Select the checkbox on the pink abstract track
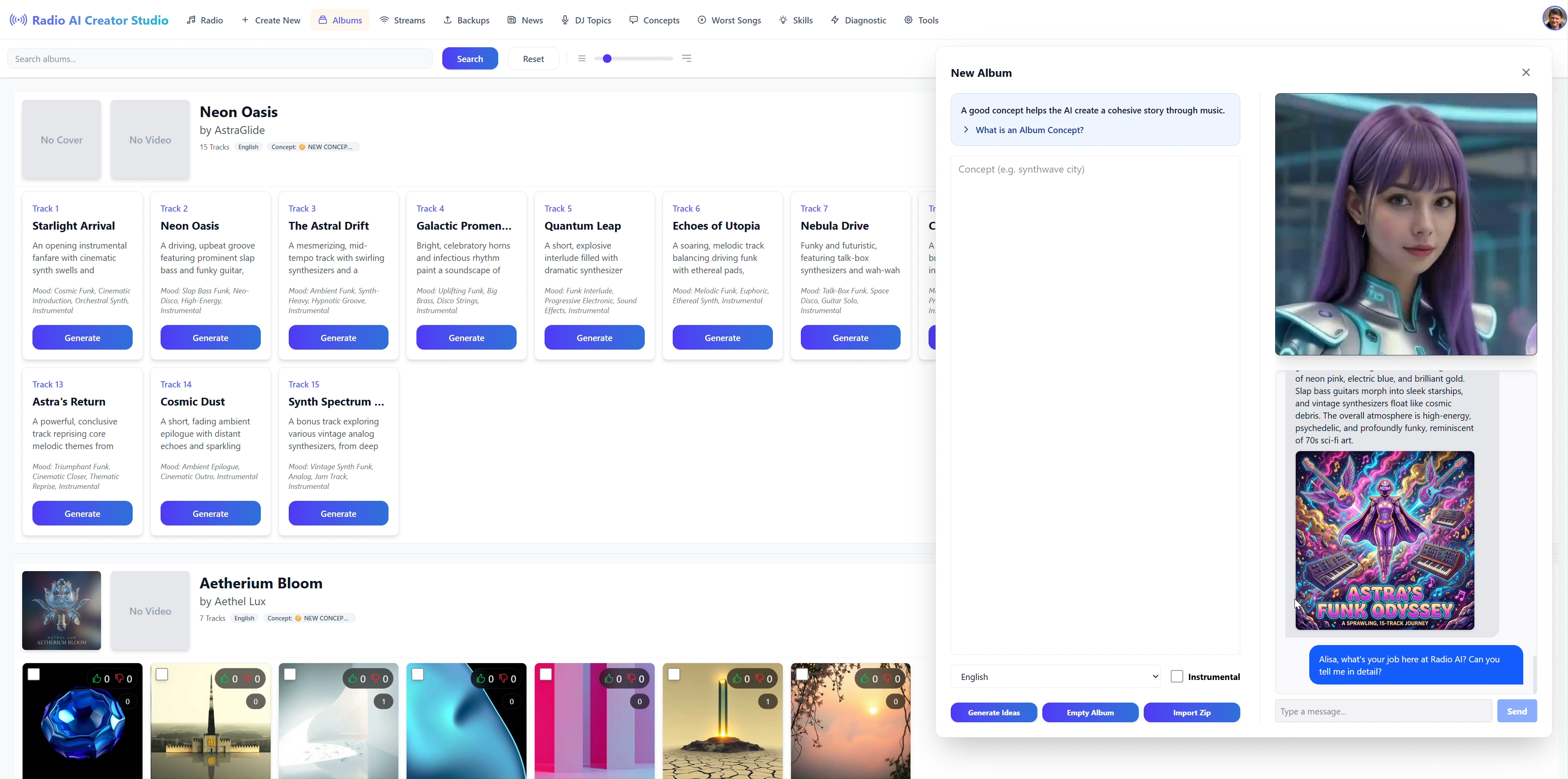This screenshot has height=779, width=1568. coord(546,674)
